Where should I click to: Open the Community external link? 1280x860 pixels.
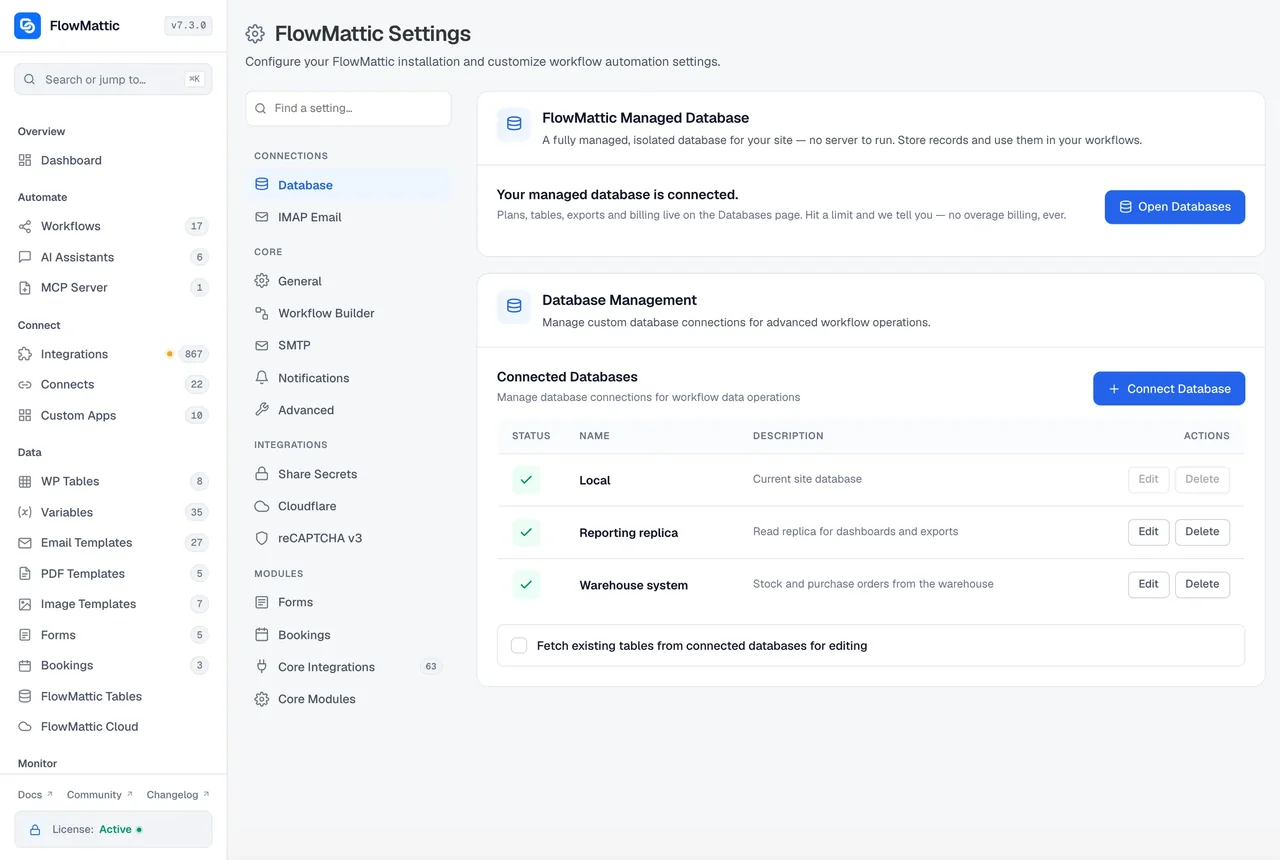[x=100, y=795]
